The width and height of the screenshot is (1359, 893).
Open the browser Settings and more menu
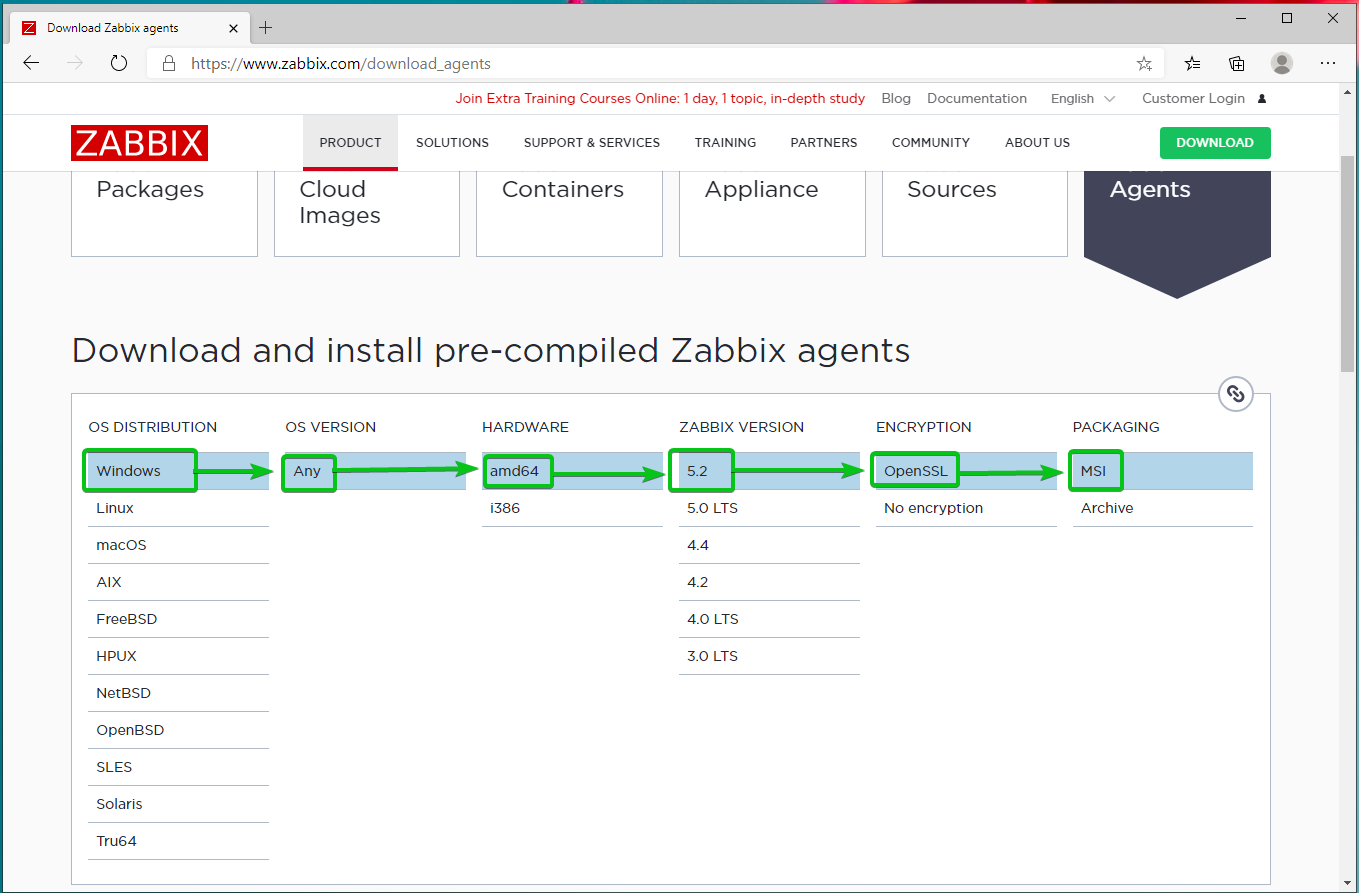coord(1328,63)
